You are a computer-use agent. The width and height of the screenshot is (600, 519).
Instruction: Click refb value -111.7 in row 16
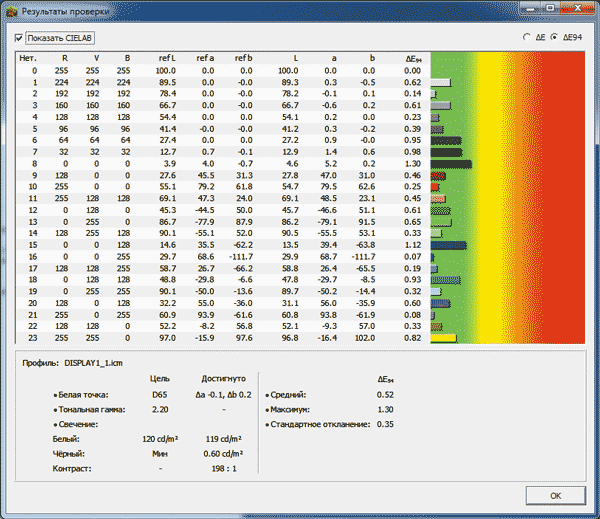pyautogui.click(x=241, y=257)
